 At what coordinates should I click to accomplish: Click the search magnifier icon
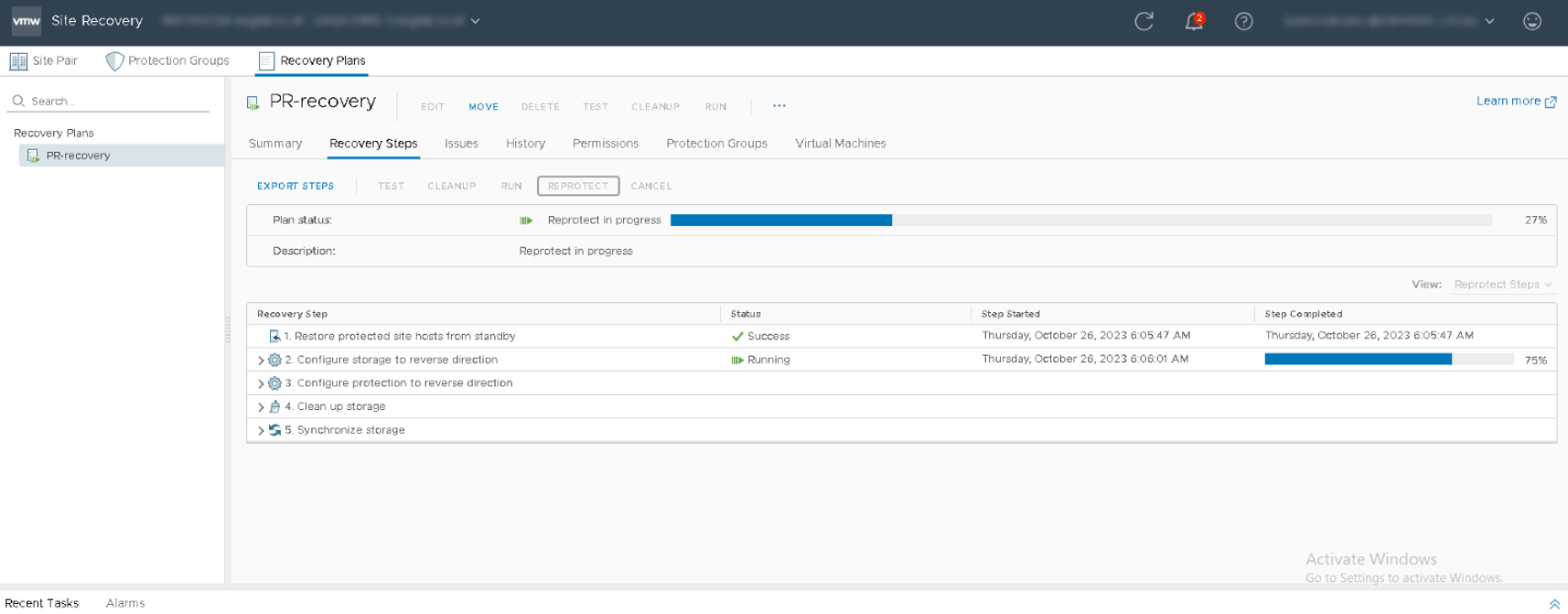(x=18, y=101)
